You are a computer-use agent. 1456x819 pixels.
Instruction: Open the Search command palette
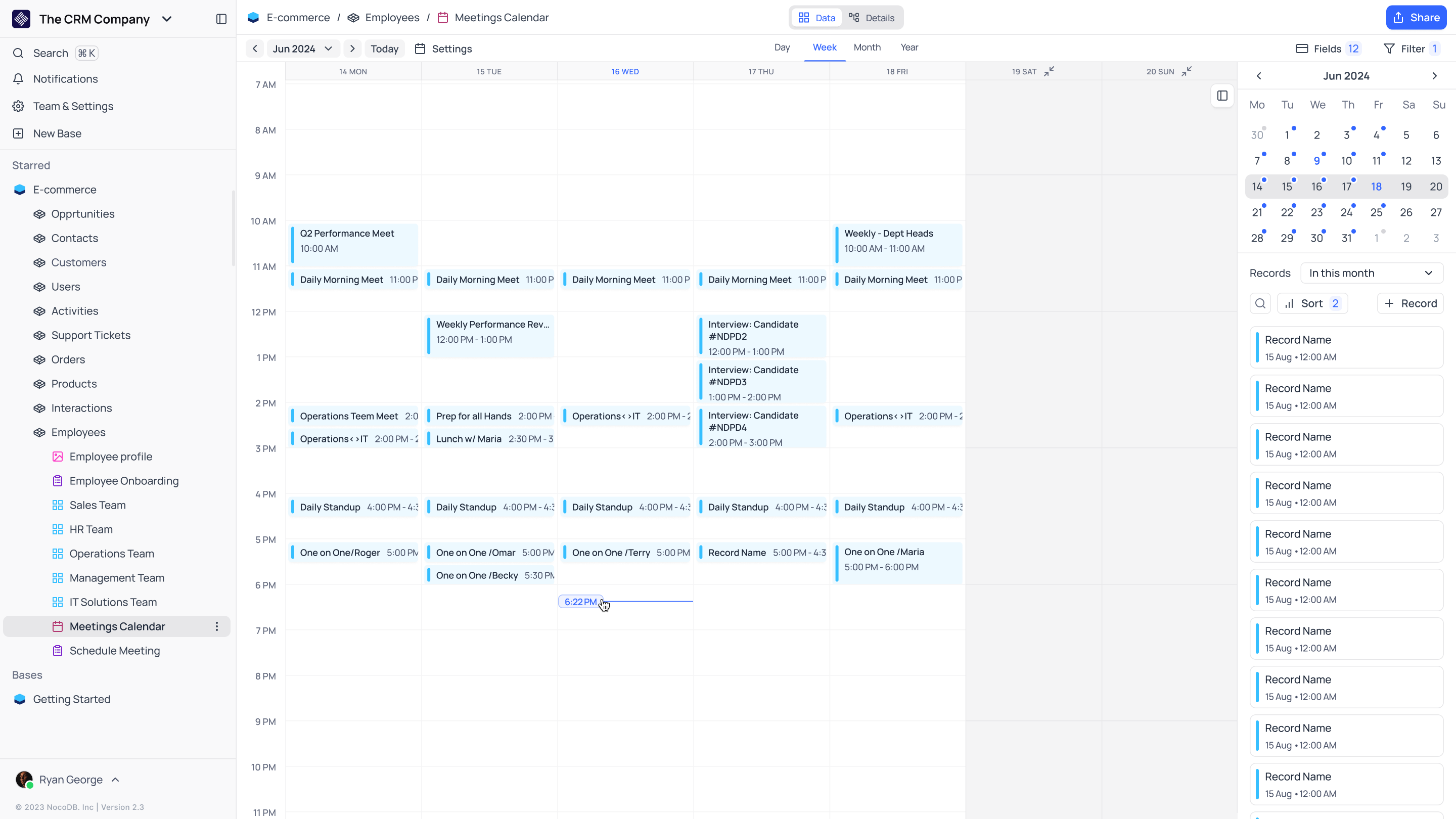[x=51, y=53]
